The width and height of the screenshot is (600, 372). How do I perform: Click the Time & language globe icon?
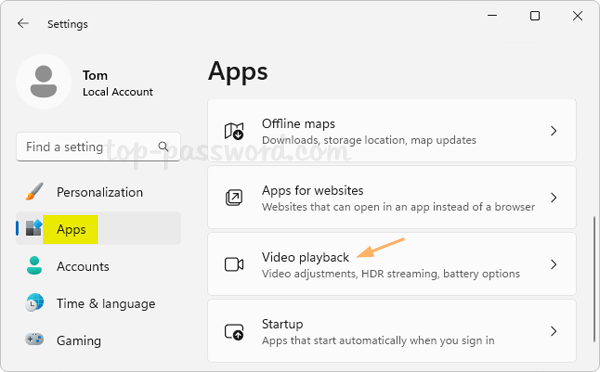point(34,302)
